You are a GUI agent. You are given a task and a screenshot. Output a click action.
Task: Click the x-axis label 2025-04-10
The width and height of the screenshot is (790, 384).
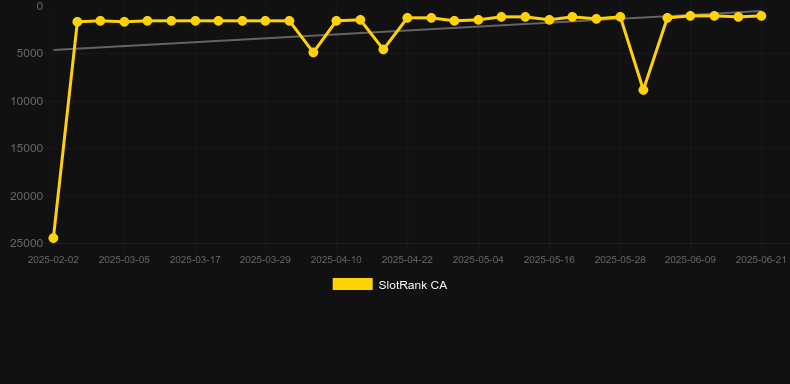(336, 260)
